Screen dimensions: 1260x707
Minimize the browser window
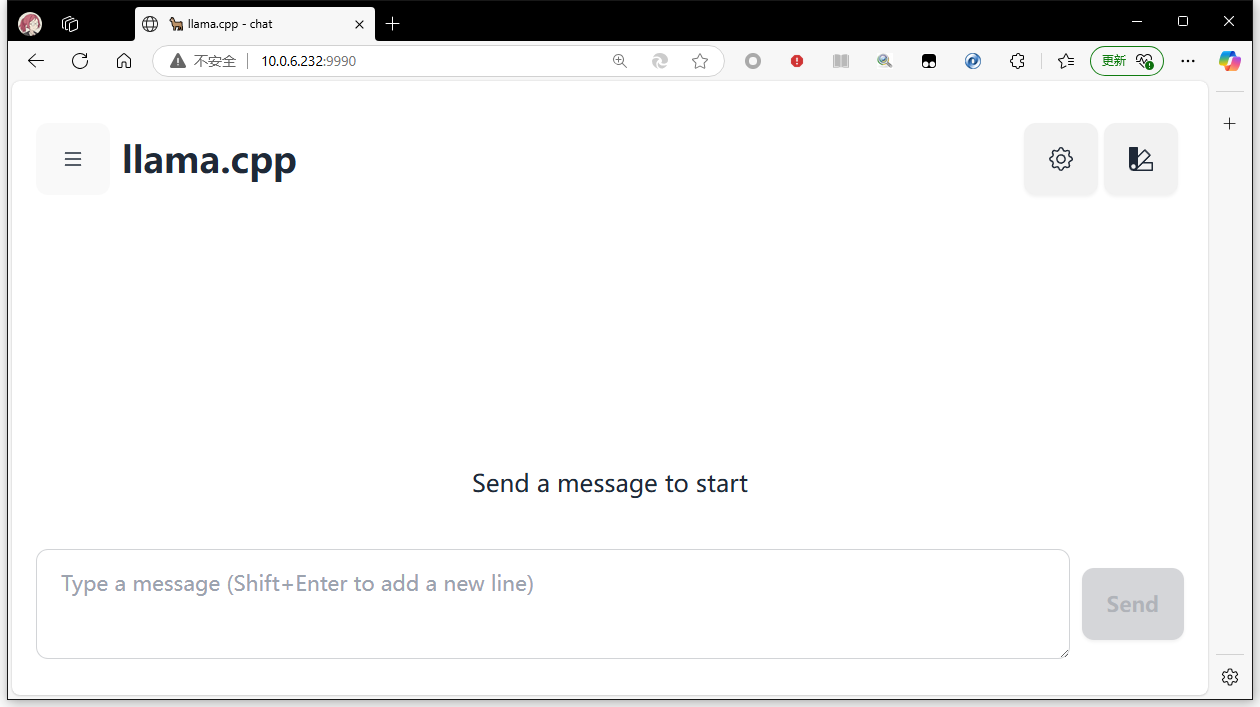1137,21
